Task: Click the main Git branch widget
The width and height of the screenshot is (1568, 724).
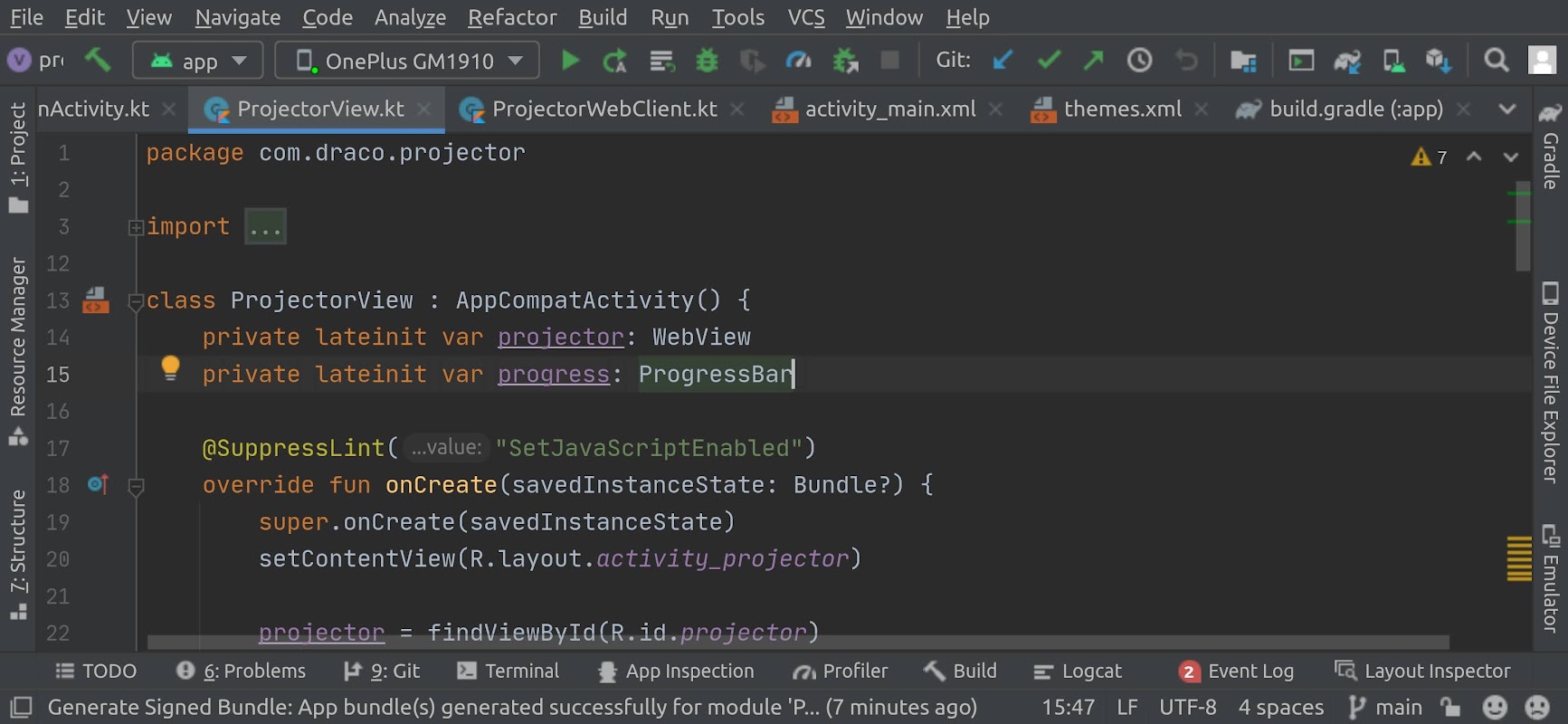Action: [x=1386, y=707]
